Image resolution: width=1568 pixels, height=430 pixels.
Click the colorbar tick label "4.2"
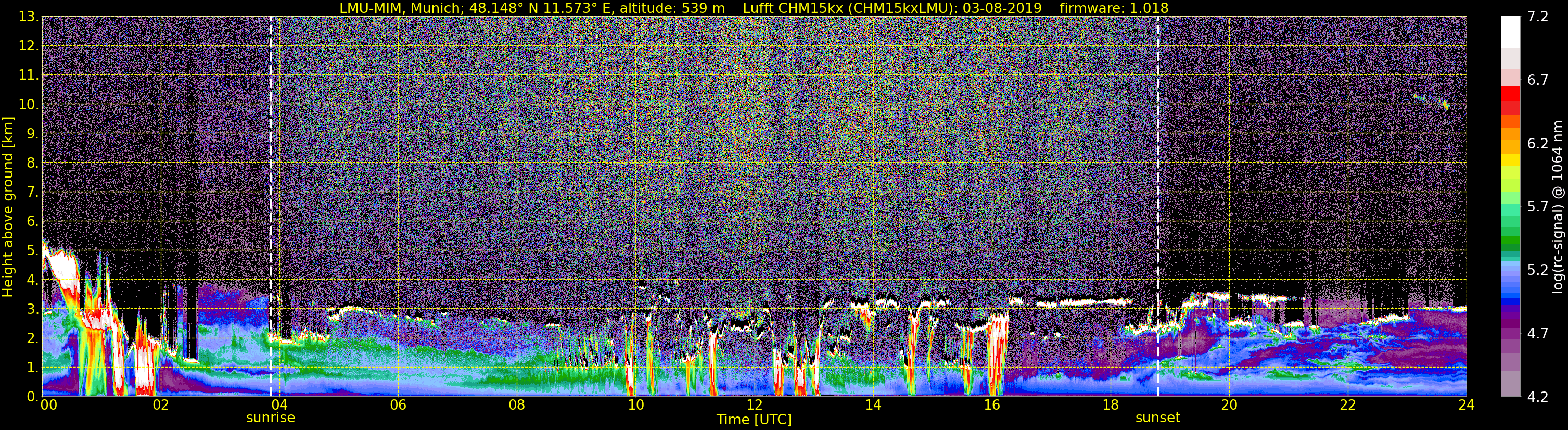(1538, 397)
